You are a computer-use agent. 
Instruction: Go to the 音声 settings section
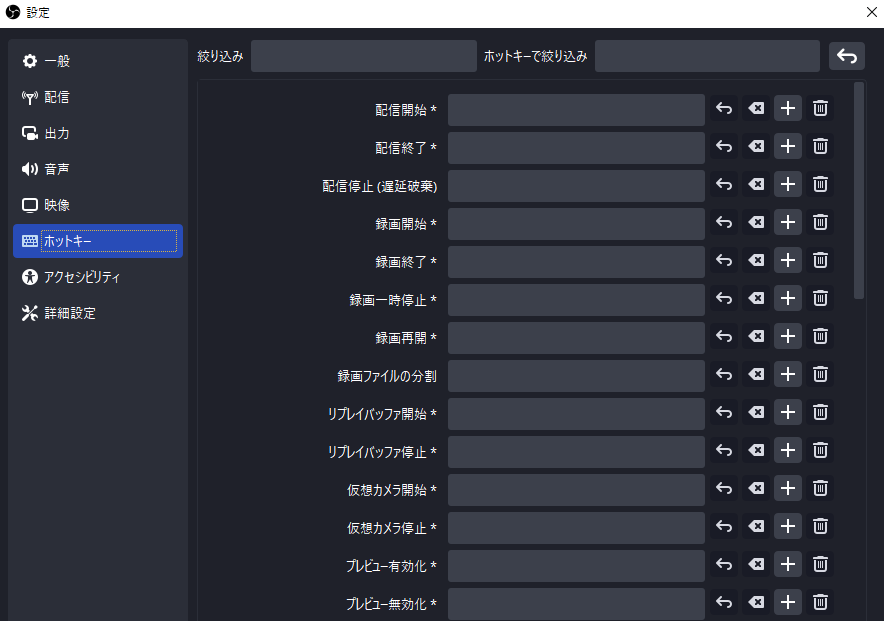point(57,170)
